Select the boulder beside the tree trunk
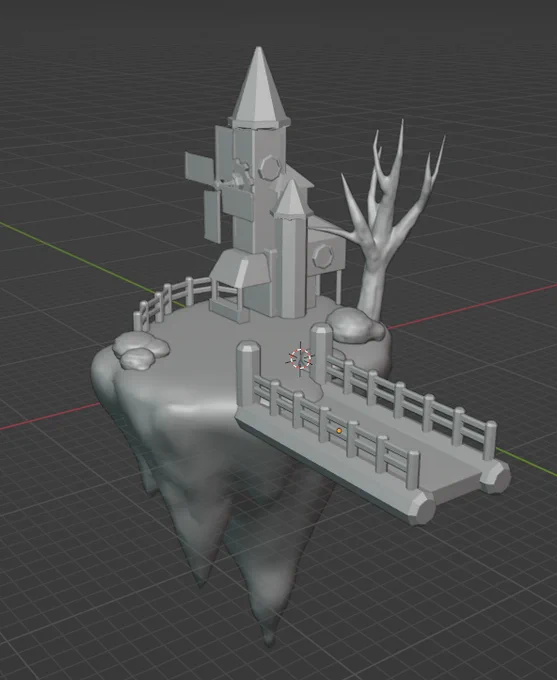557x680 pixels. [355, 326]
